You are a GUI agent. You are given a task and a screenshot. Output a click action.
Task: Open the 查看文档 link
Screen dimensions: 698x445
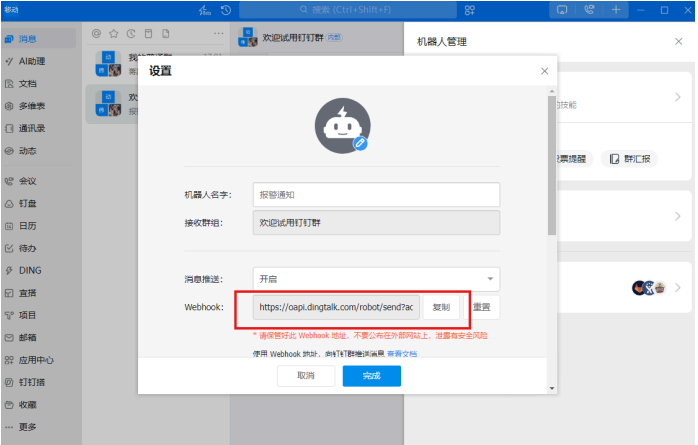(402, 353)
